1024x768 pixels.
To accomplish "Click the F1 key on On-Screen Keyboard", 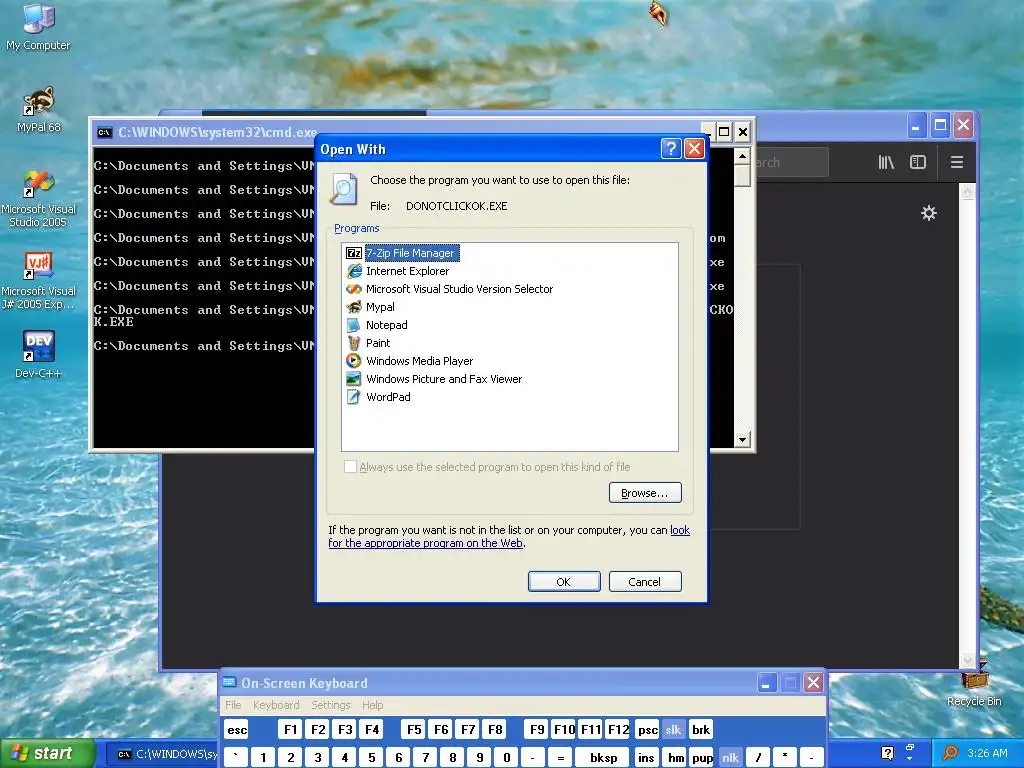I will click(291, 729).
